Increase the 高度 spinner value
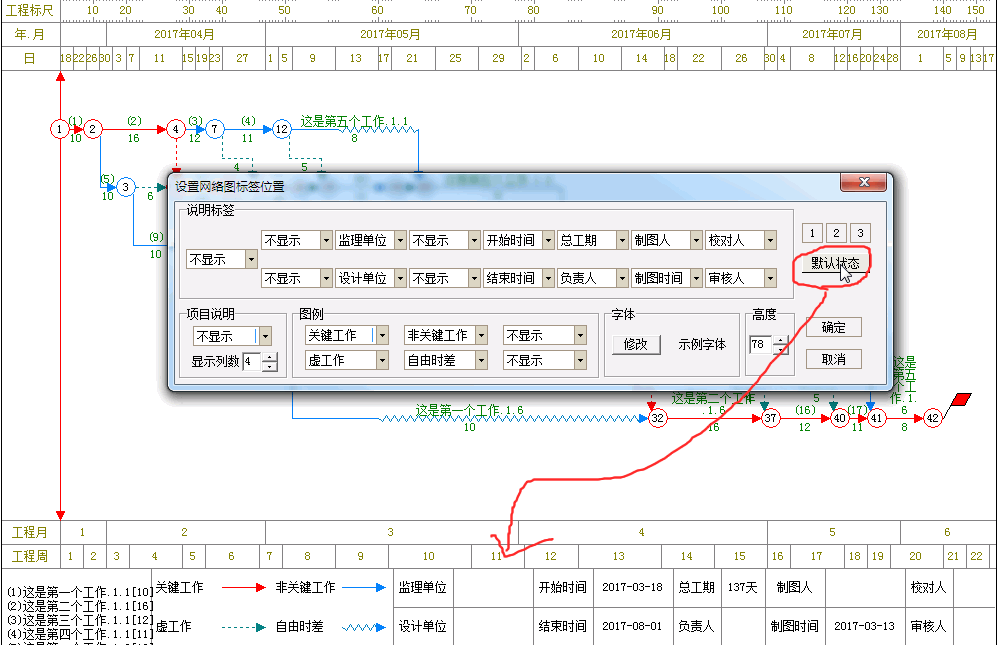 [780, 339]
